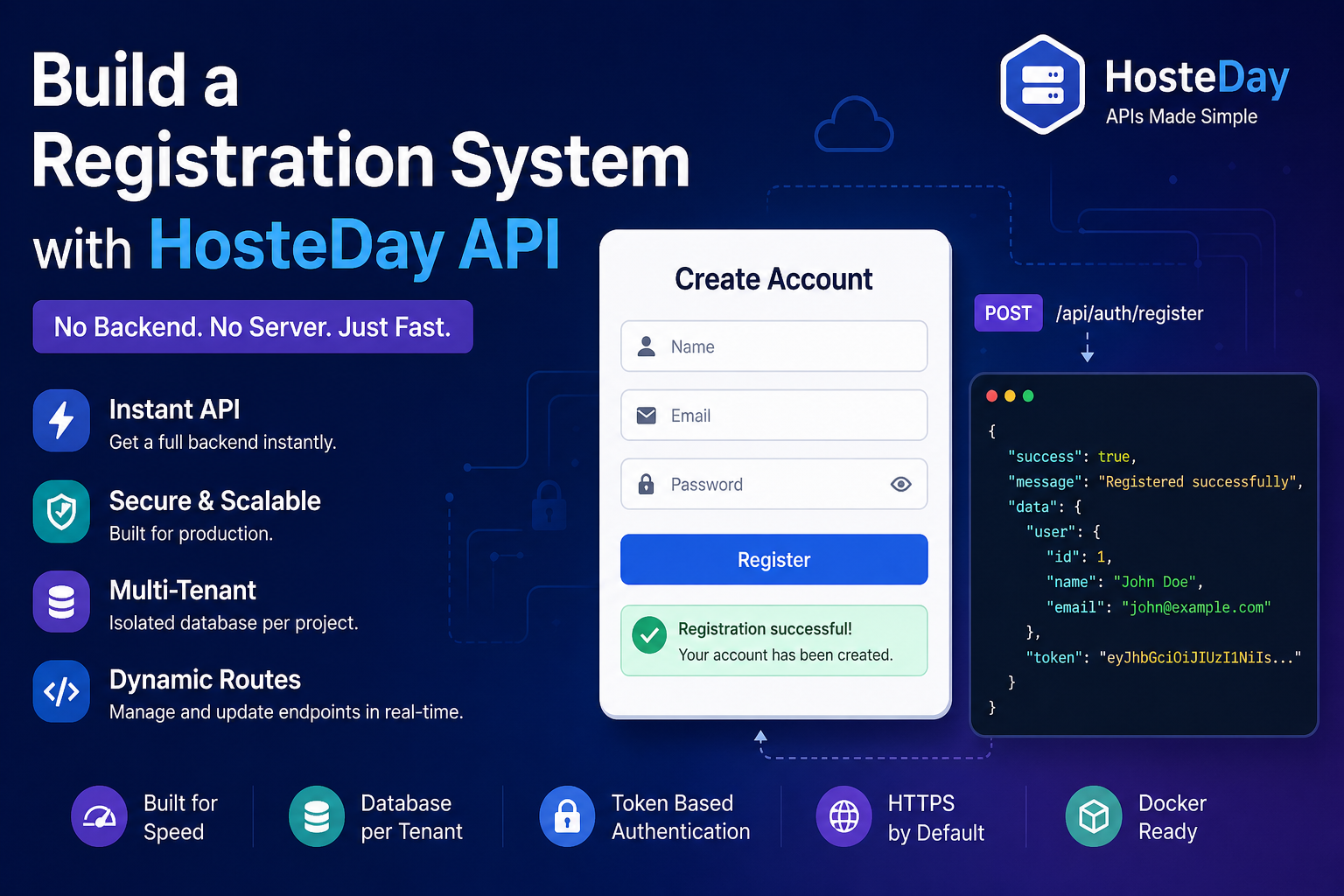Image resolution: width=1344 pixels, height=896 pixels.
Task: Click the john@example.com email value
Action: 1196,607
